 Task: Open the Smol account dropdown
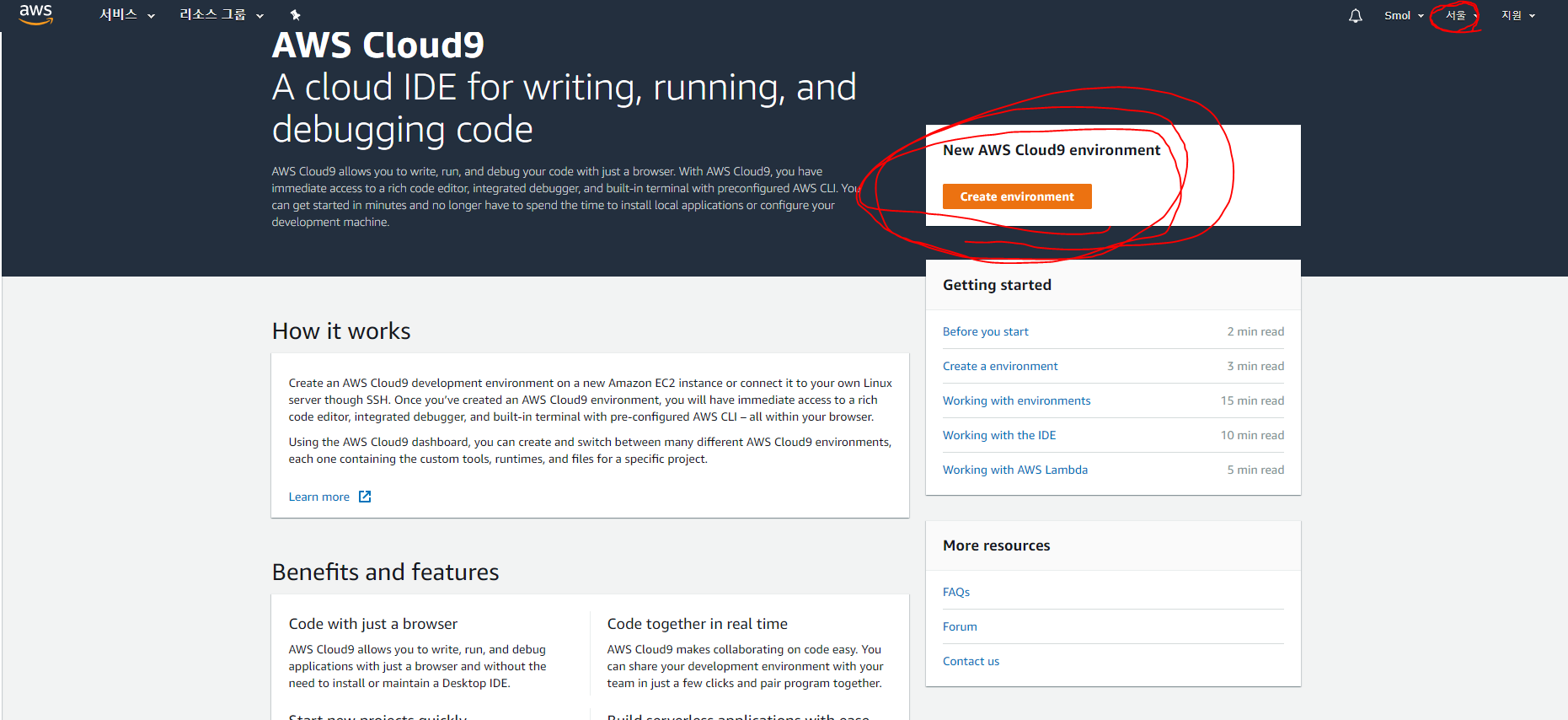[1404, 15]
